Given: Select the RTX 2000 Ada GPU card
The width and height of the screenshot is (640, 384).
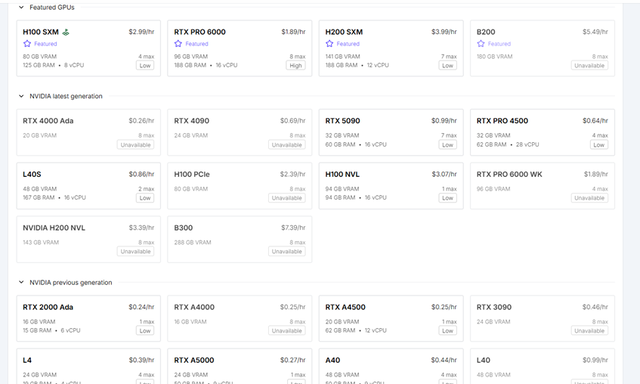Looking at the screenshot, I should [89, 318].
